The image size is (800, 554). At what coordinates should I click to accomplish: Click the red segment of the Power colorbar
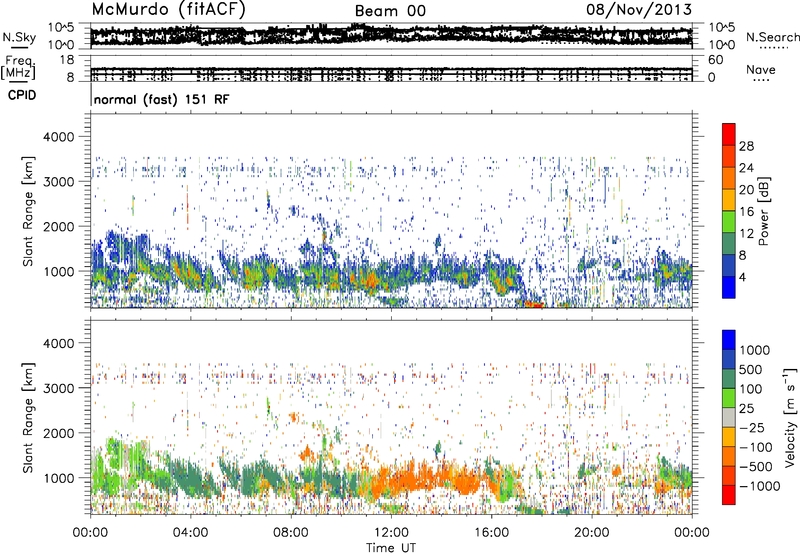729,134
